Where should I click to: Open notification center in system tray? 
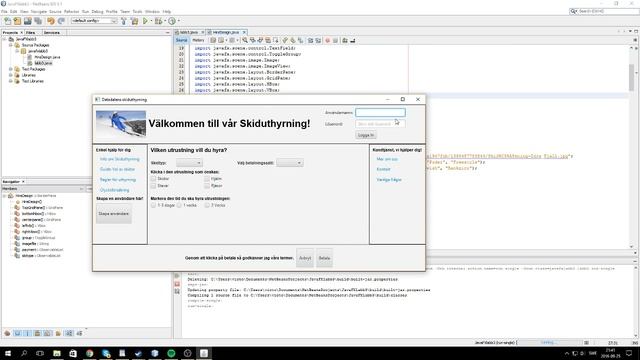tap(629, 353)
